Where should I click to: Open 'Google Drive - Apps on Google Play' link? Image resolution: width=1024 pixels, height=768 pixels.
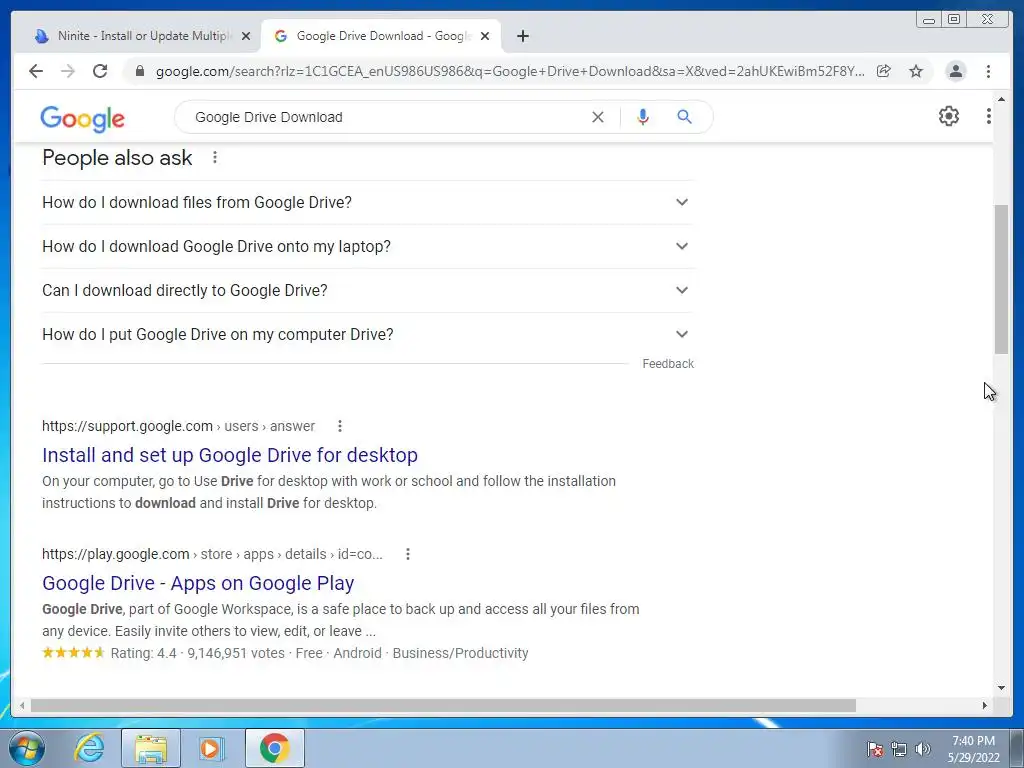click(x=198, y=583)
